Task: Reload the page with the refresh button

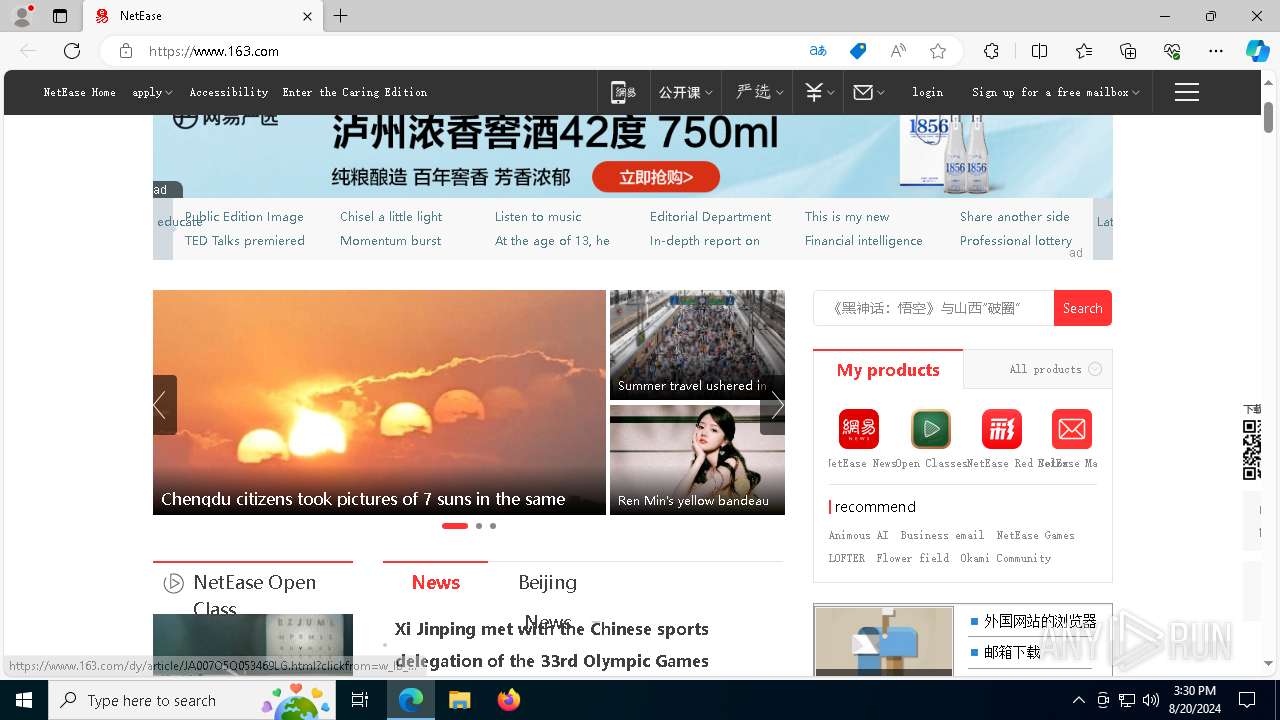Action: click(72, 51)
